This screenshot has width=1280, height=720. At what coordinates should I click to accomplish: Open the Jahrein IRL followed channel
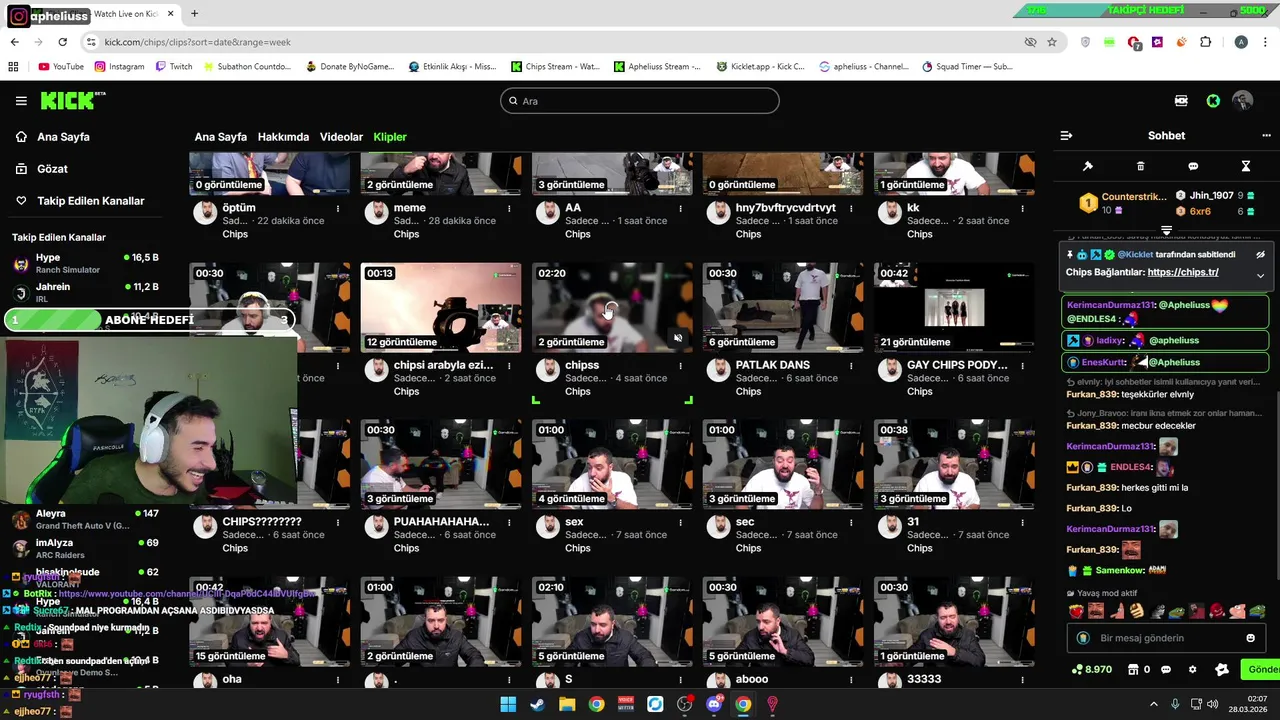85,293
